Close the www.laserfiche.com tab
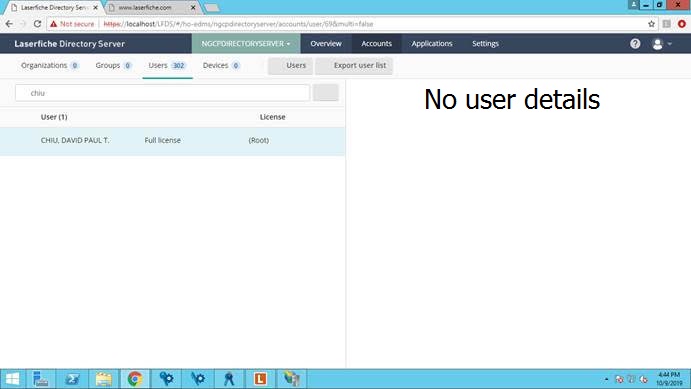 193,7
